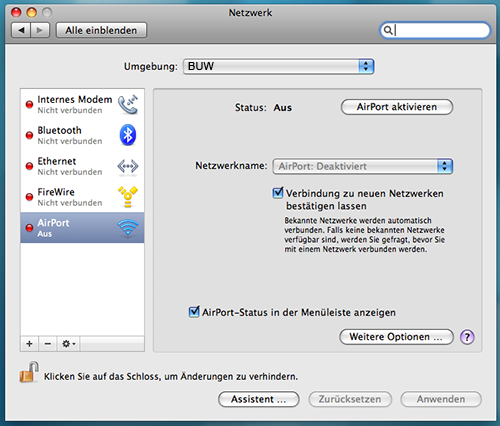Expand the Netzwerkname dropdown

(363, 166)
